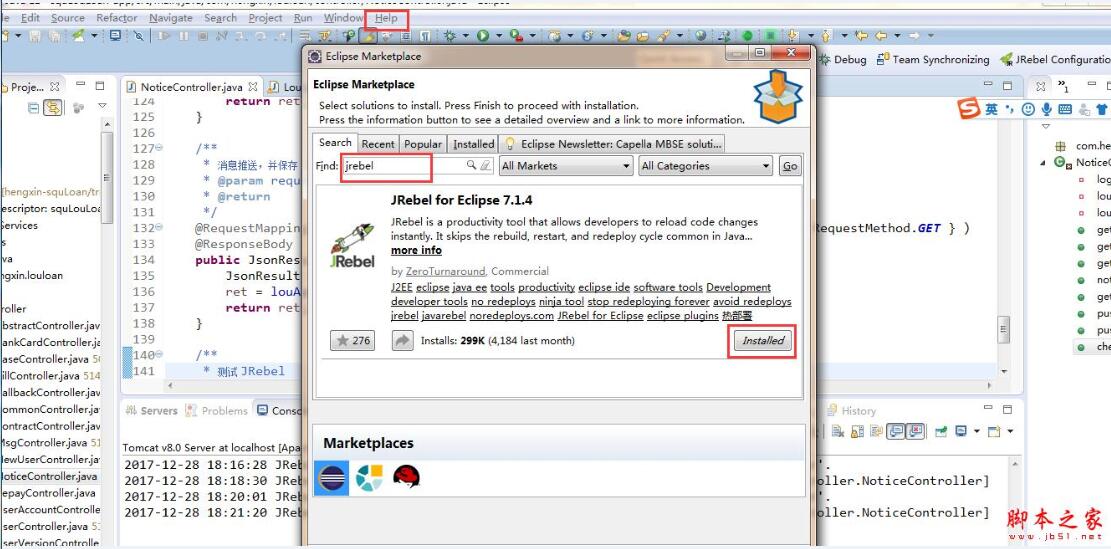Open the Team Synchronizing perspective

(932, 60)
